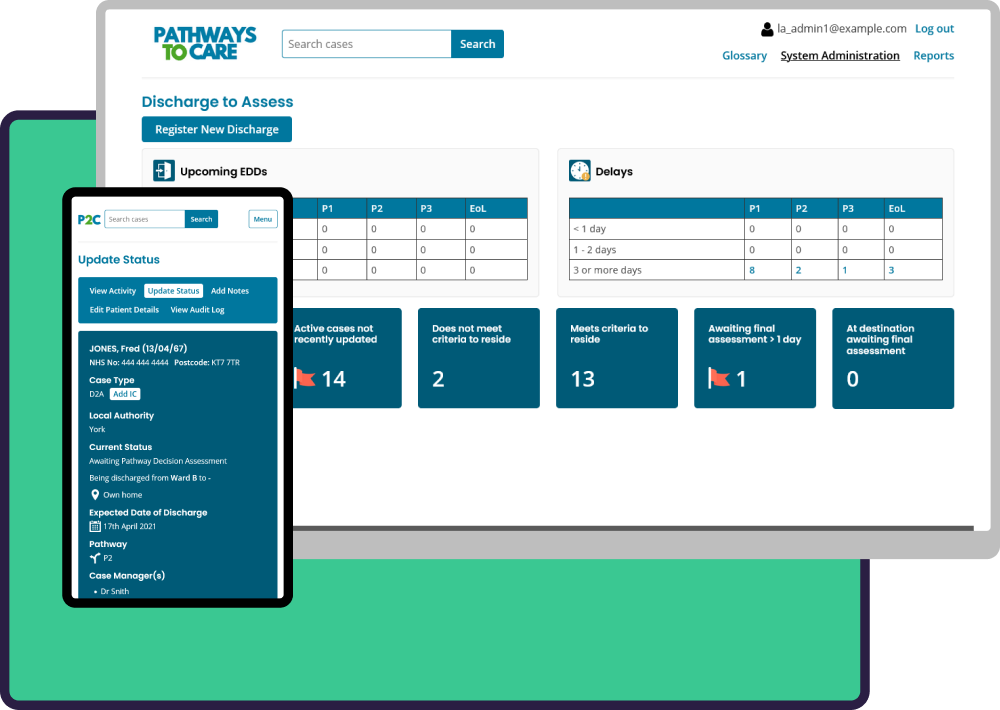Click the Delays clock icon

tap(580, 171)
